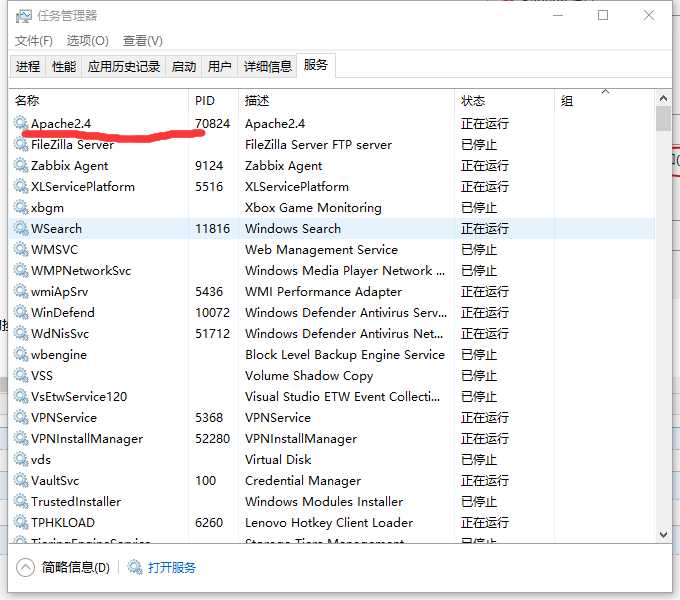Select 'Lenovo Hotkey Client Loader' description
This screenshot has width=680, height=600.
coord(329,523)
